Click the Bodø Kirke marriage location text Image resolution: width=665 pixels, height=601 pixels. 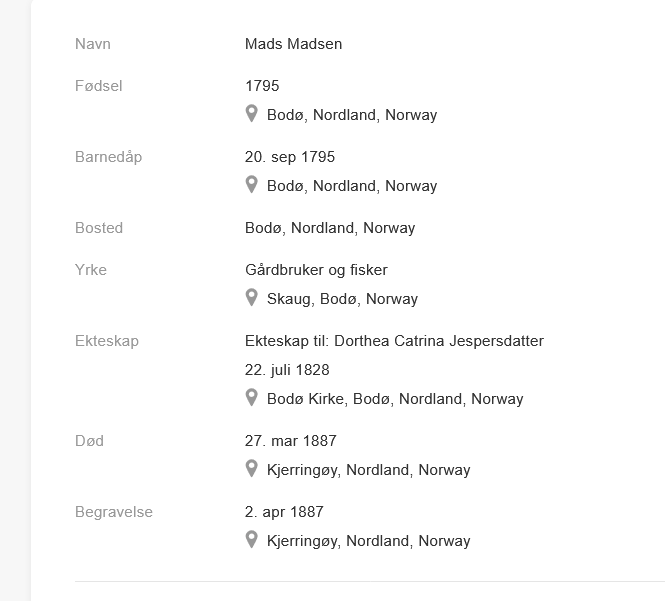(395, 399)
